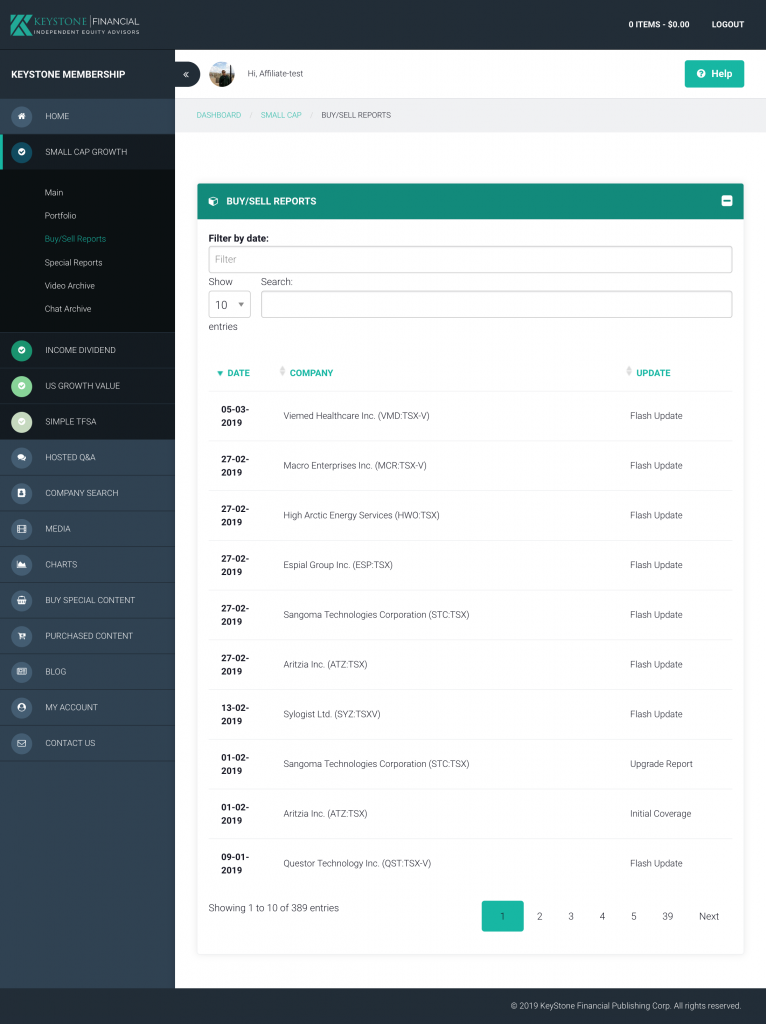Go to DASHBOARD breadcrumb

coord(219,116)
